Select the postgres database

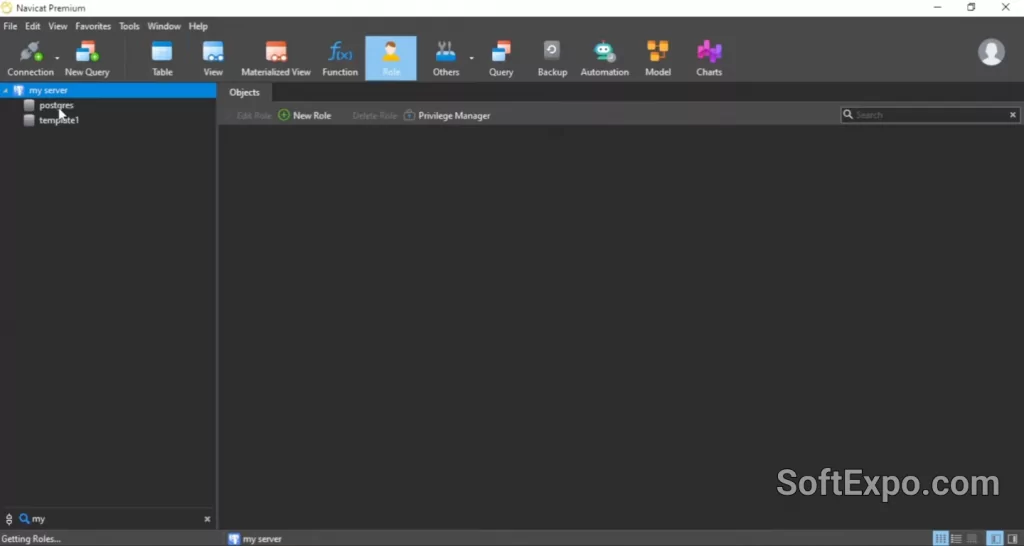pos(56,105)
